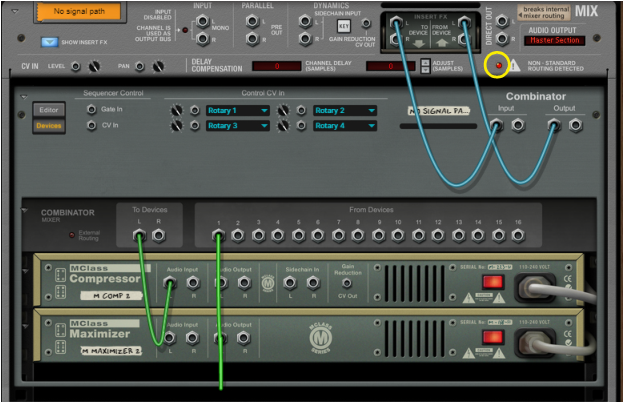Click the No signal path tape label
Image resolution: width=623 pixels, height=402 pixels.
point(79,12)
